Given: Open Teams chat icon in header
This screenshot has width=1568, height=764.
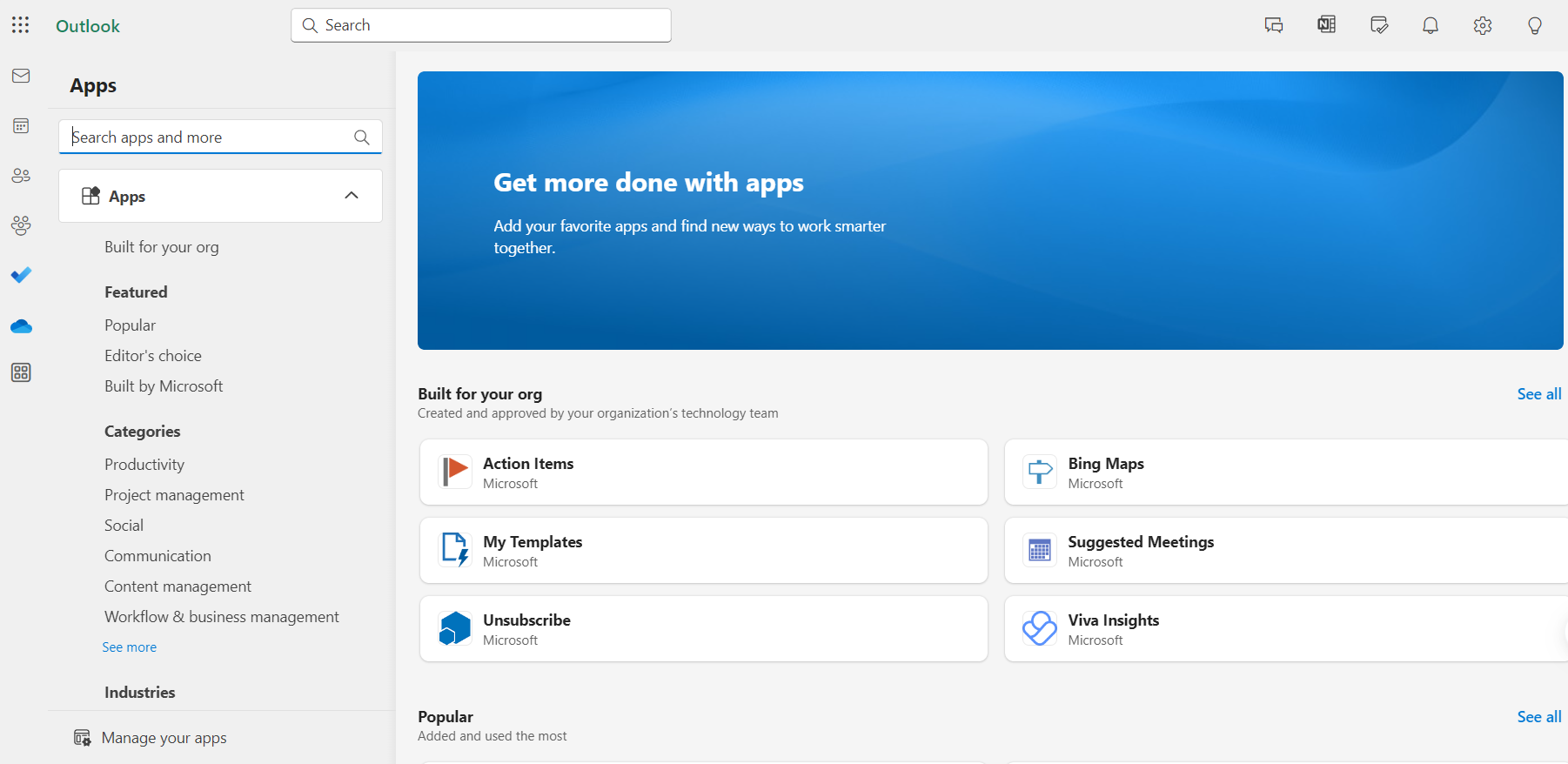Looking at the screenshot, I should (x=1274, y=25).
